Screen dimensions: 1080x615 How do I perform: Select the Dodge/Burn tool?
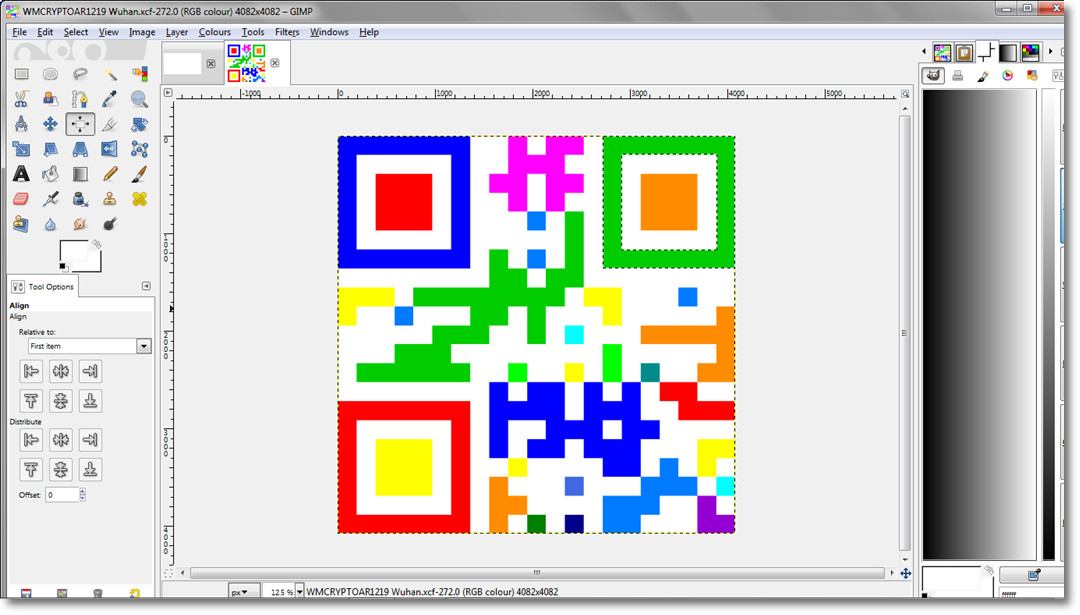click(x=110, y=224)
